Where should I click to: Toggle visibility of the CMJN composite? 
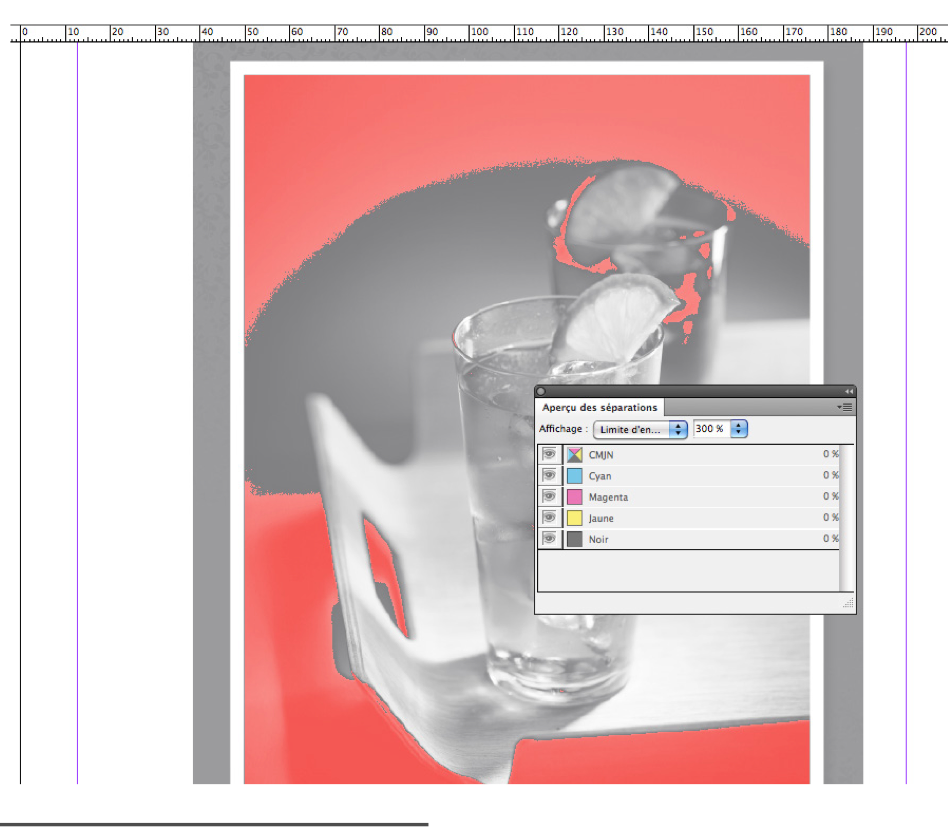(x=549, y=455)
